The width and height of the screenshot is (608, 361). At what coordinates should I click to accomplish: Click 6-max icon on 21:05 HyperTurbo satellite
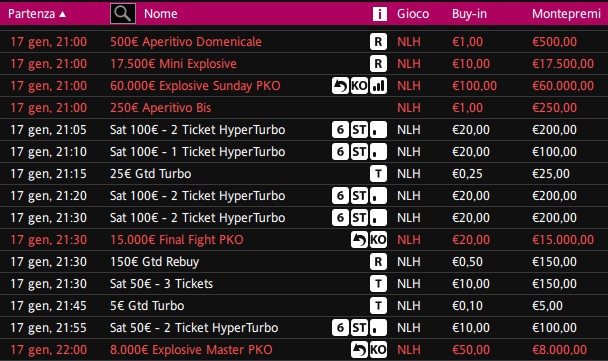point(340,130)
